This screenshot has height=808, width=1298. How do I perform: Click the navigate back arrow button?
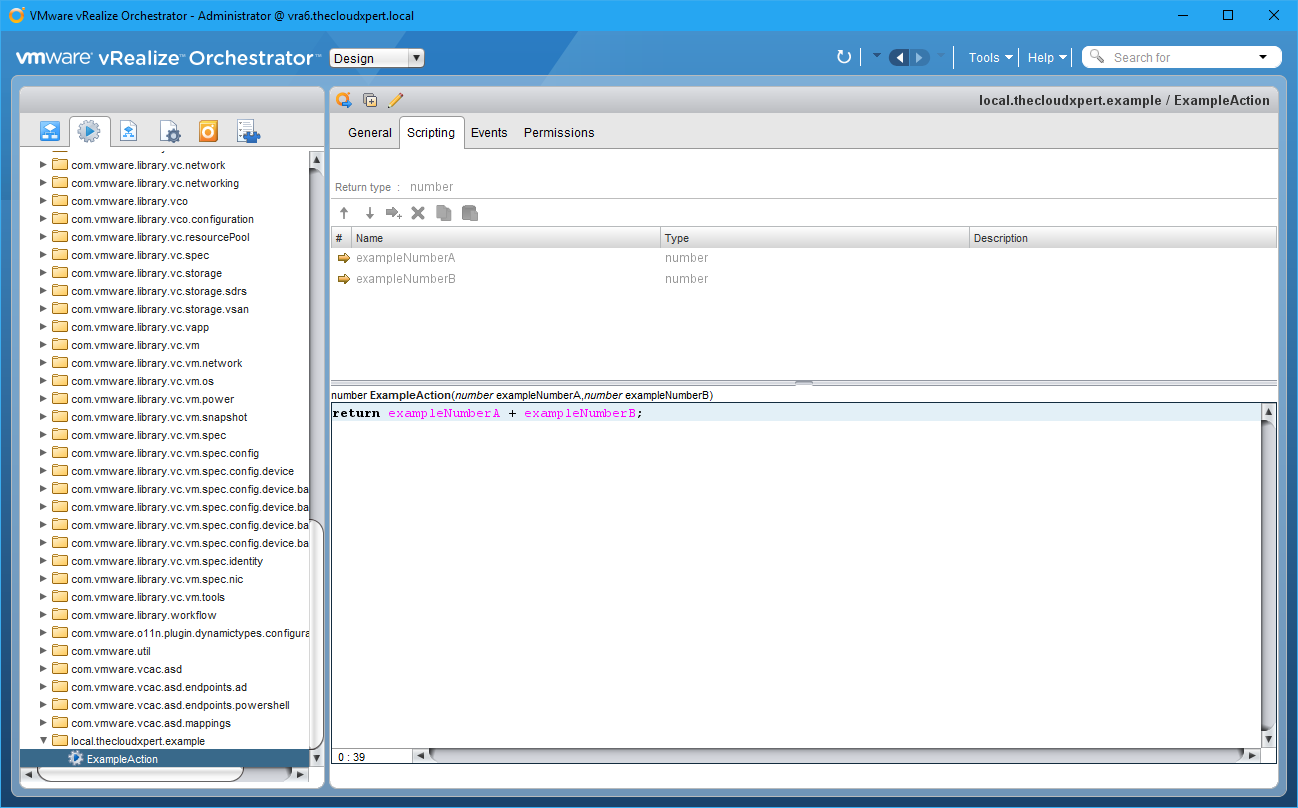point(898,57)
